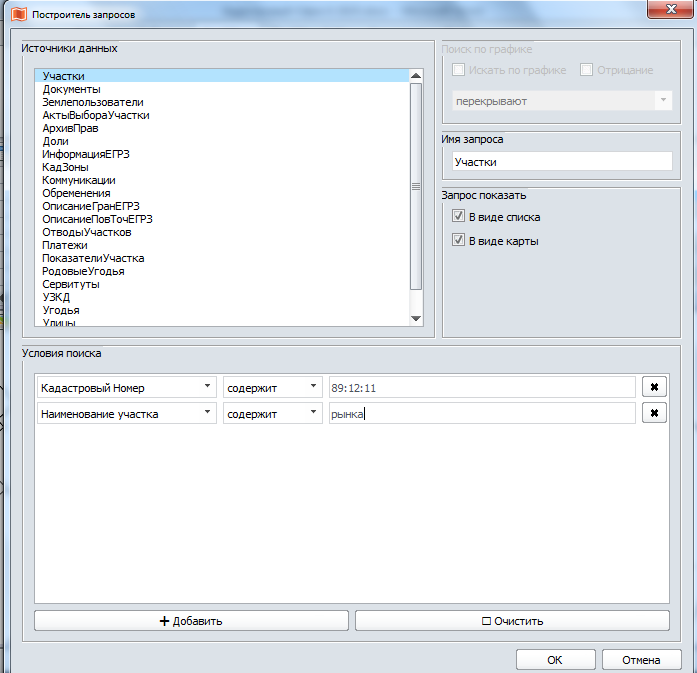697x673 pixels.
Task: Delete the Наименование участка condition row
Action: 654,413
